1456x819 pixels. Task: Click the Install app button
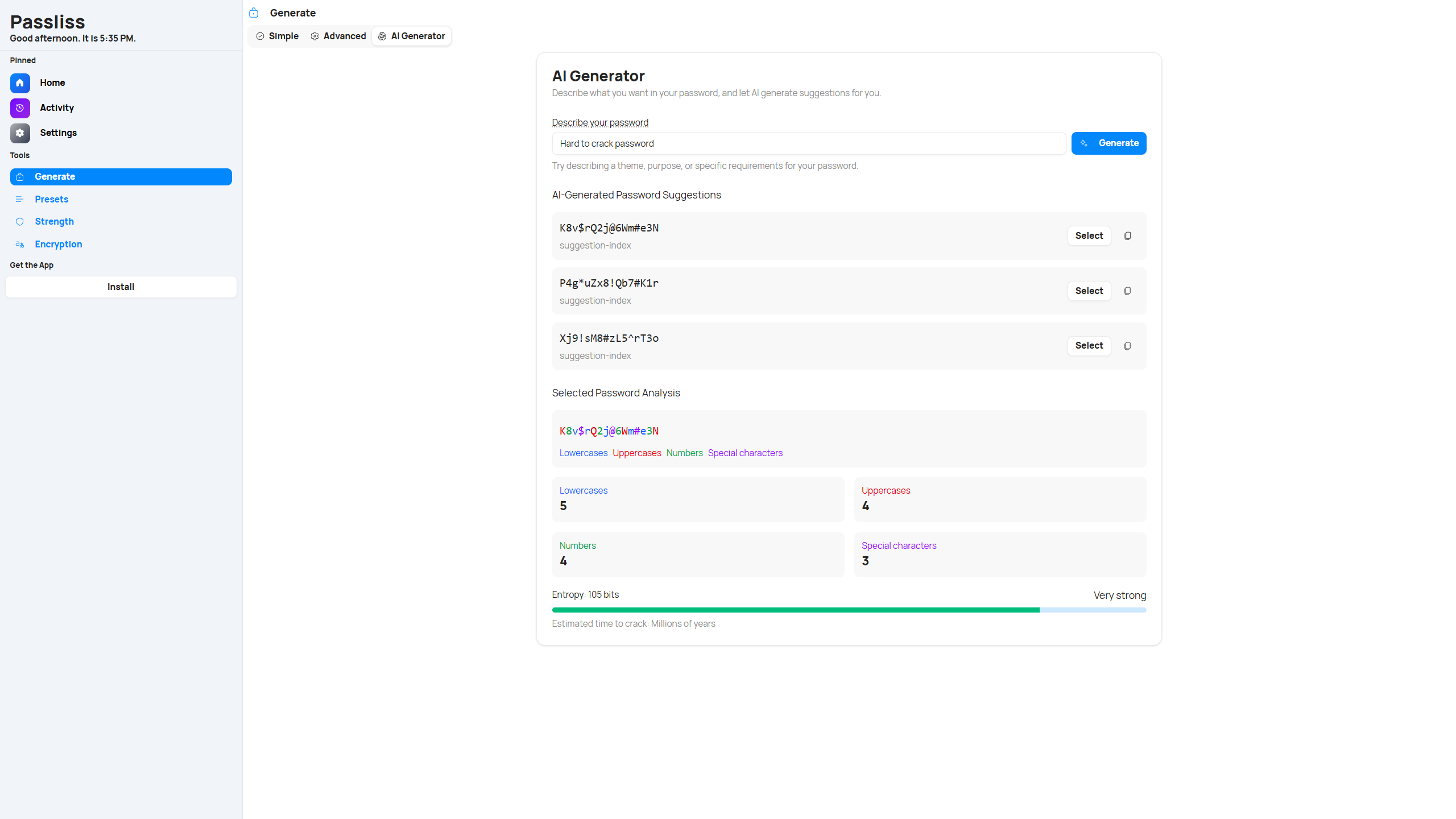pos(121,287)
